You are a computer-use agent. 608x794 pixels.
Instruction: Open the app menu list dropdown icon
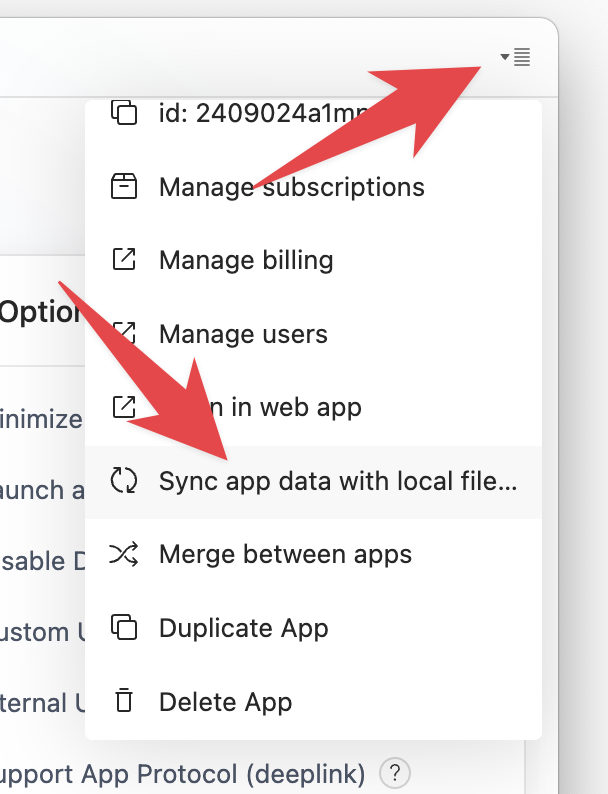tap(515, 57)
